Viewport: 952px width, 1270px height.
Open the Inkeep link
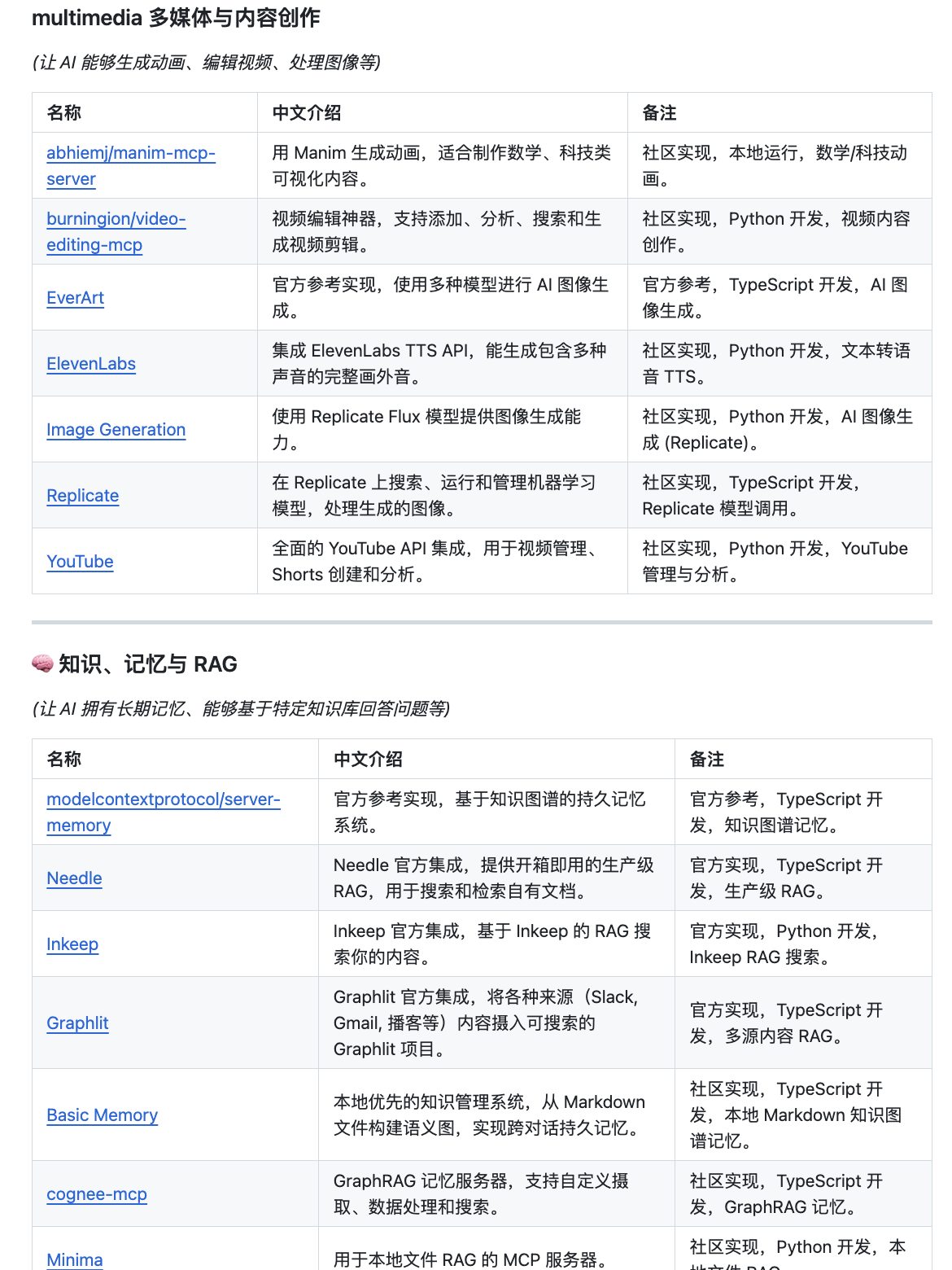point(72,944)
